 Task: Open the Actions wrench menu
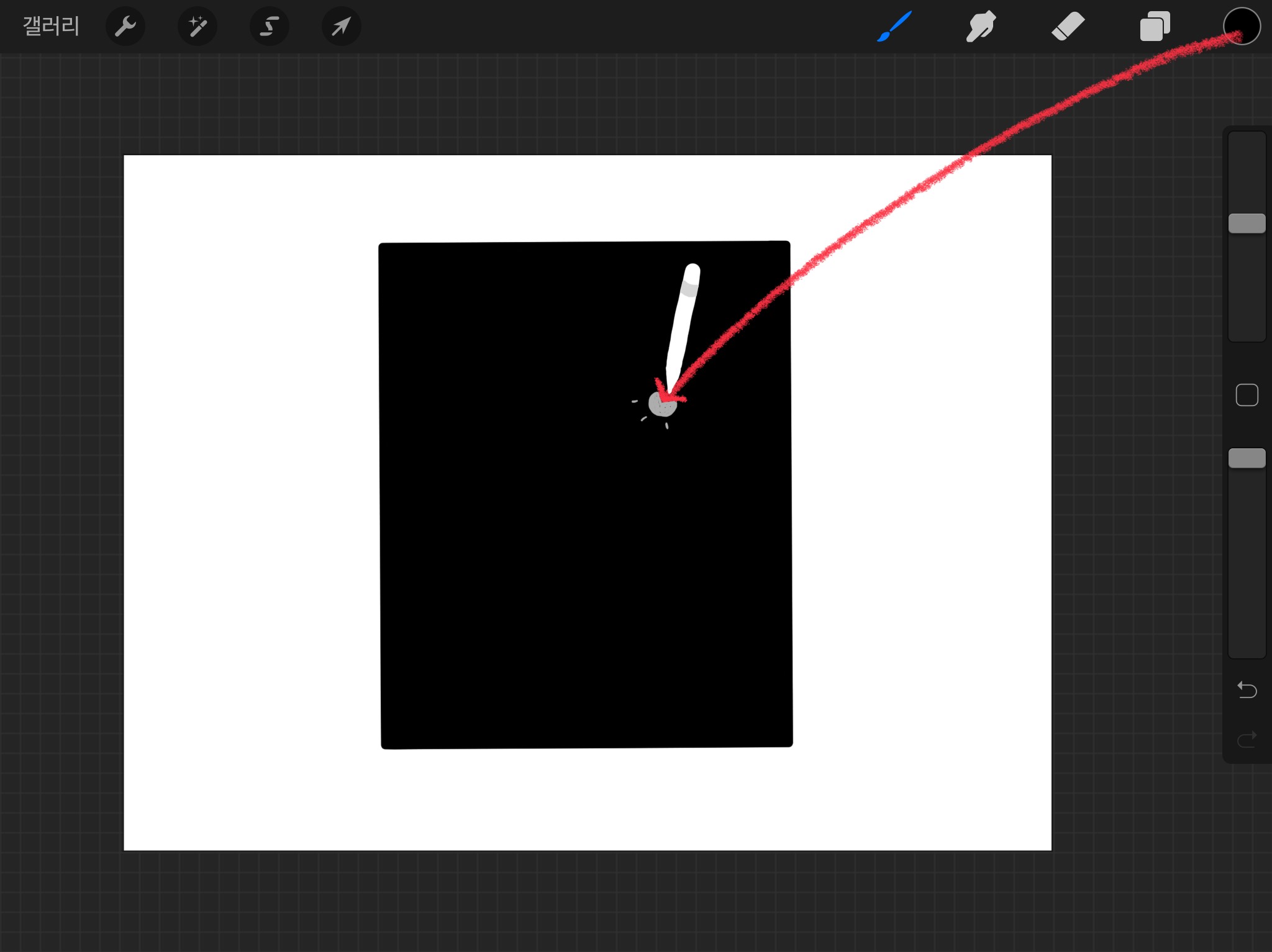point(125,27)
